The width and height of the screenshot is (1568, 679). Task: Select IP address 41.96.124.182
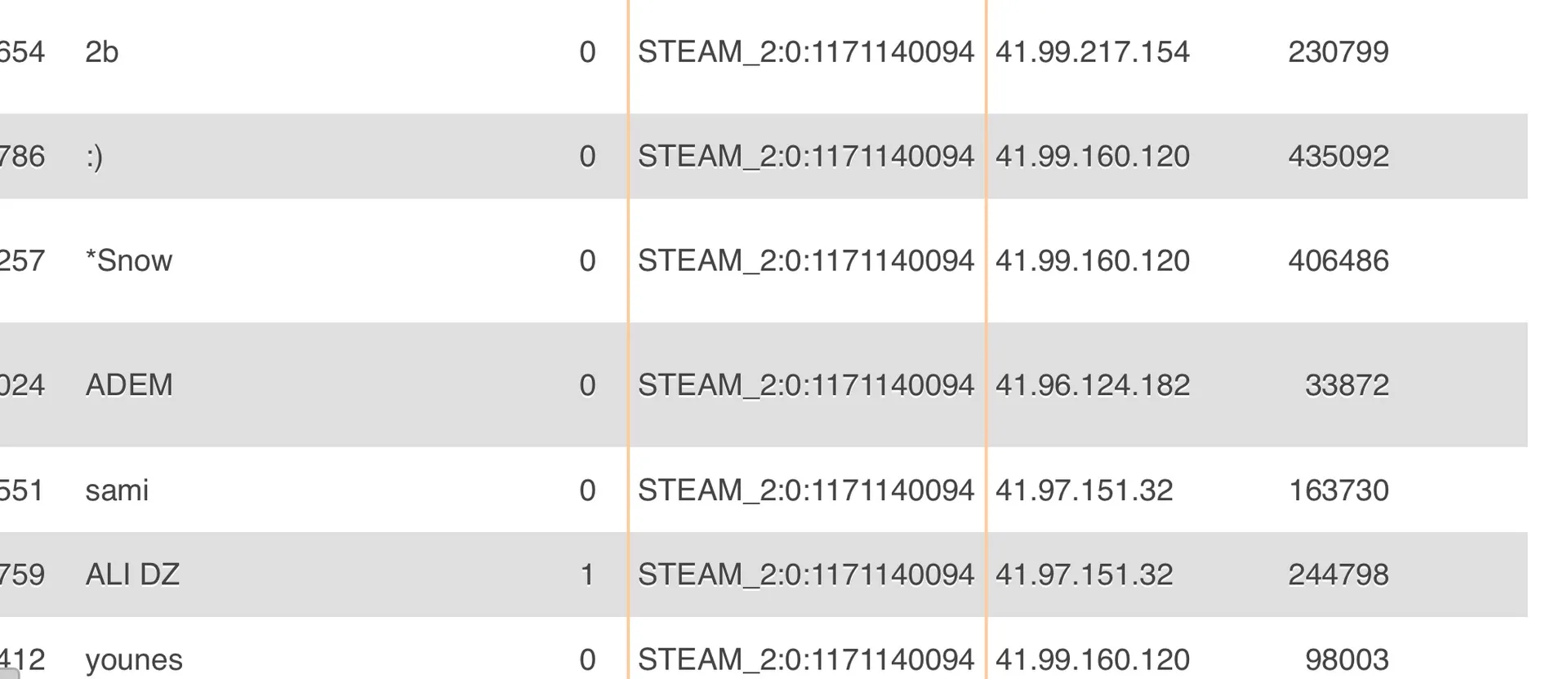tap(1092, 385)
